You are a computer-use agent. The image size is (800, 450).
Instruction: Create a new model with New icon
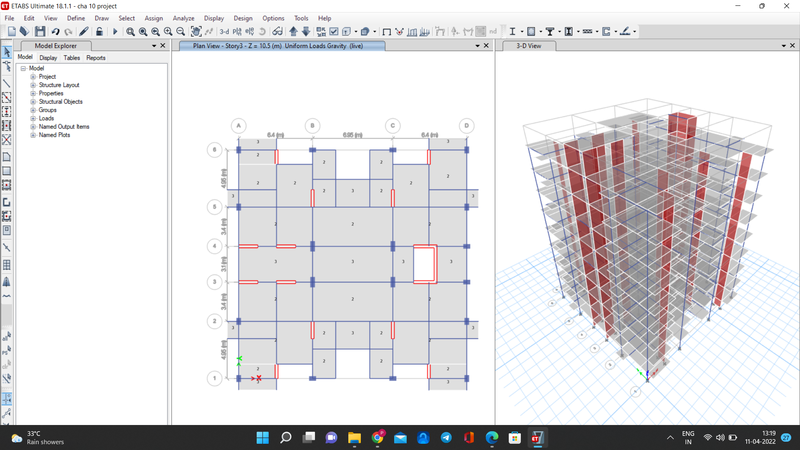tap(12, 32)
